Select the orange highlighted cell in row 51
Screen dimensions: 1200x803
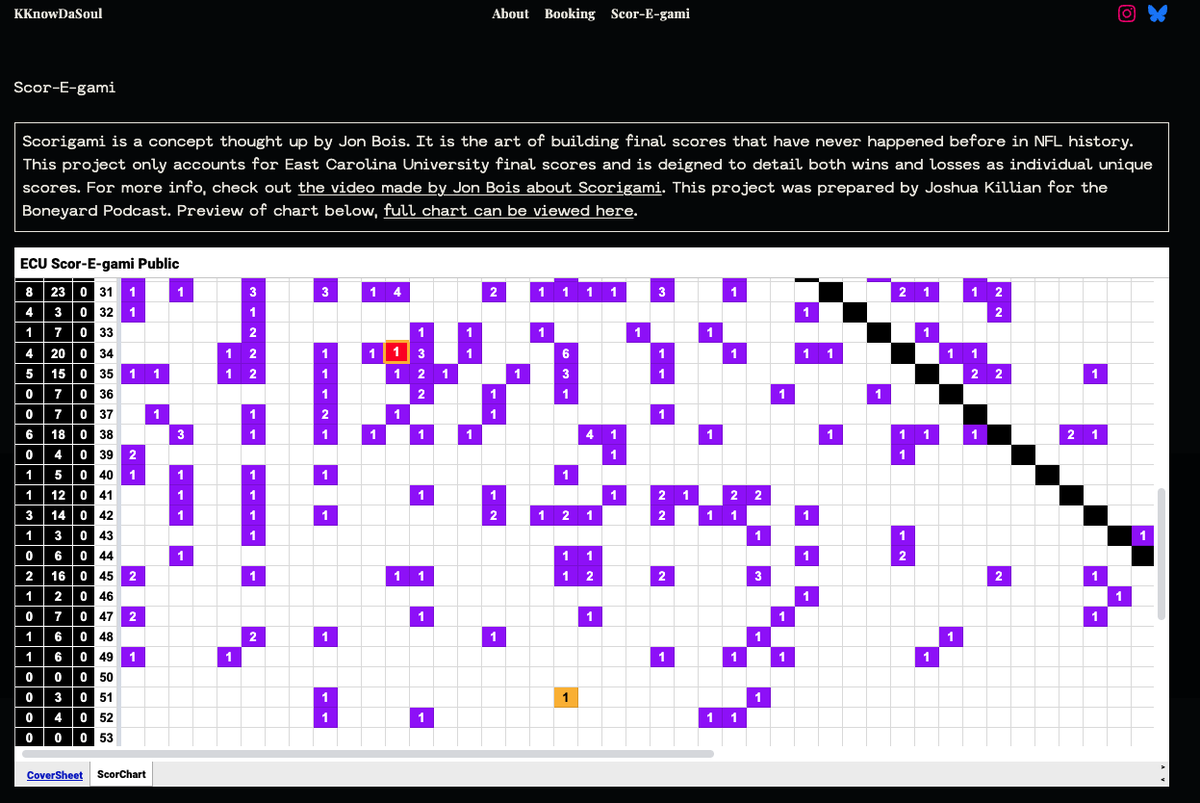point(566,696)
